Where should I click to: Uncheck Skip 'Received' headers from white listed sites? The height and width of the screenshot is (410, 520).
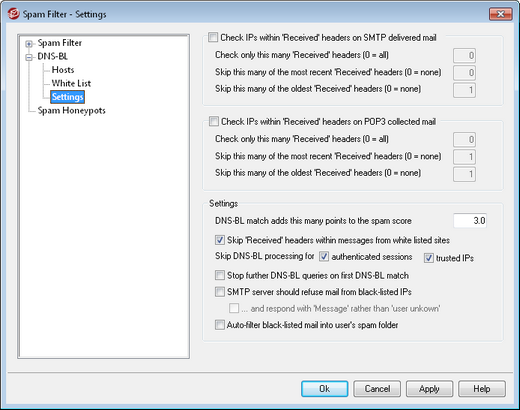(220, 240)
